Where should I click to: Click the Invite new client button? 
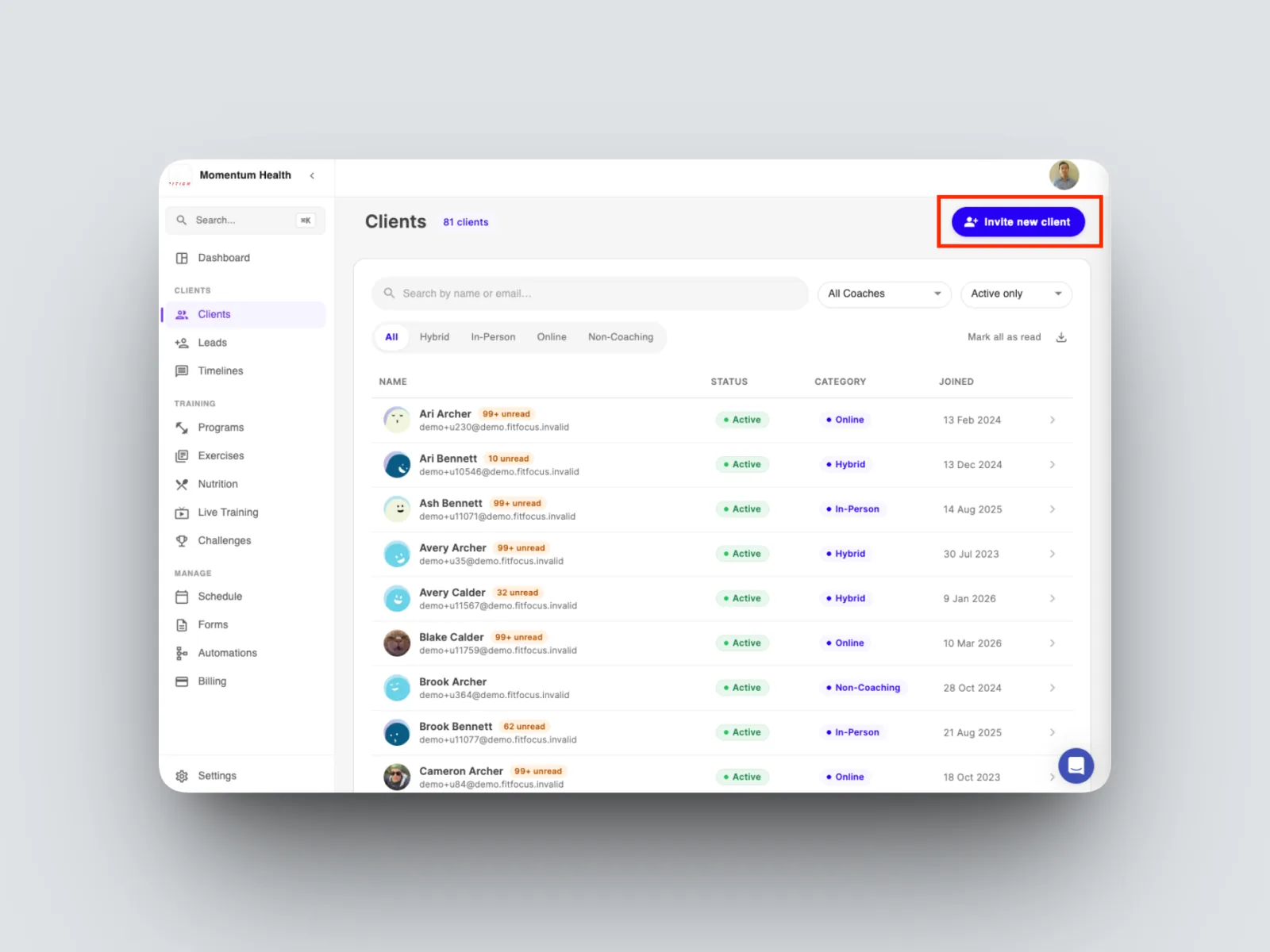[x=1018, y=222]
